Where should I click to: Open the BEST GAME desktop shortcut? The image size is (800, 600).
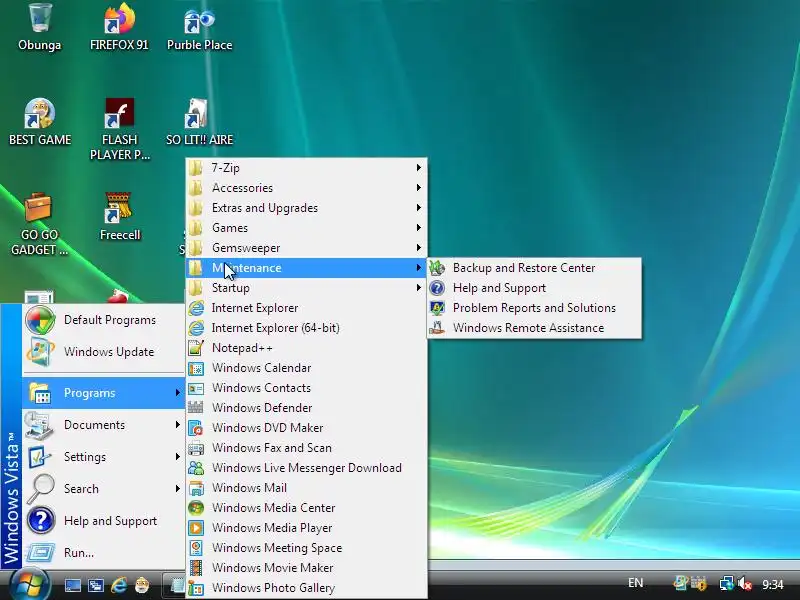[x=40, y=122]
